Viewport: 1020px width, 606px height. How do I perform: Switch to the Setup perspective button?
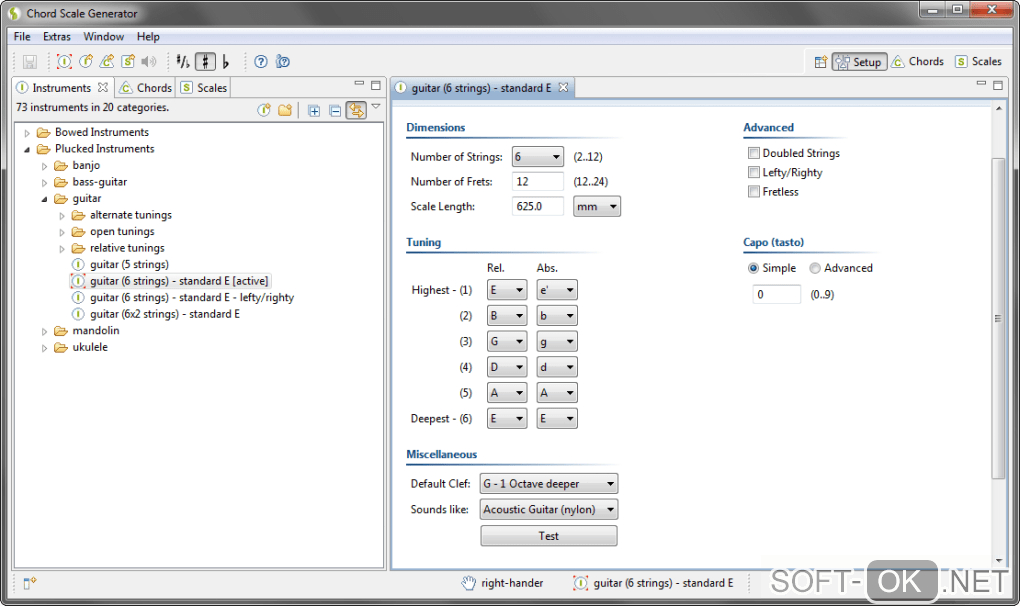859,62
